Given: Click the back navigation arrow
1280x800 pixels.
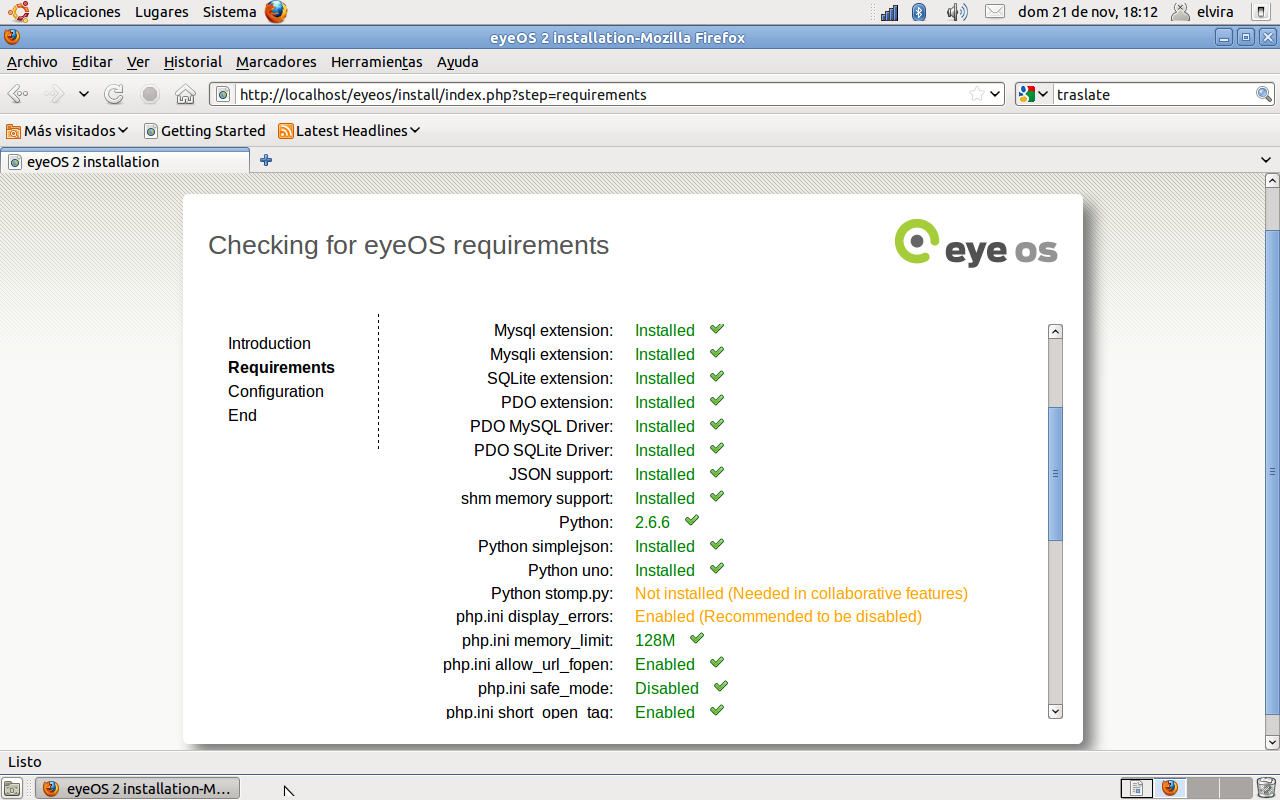Looking at the screenshot, I should tap(17, 94).
